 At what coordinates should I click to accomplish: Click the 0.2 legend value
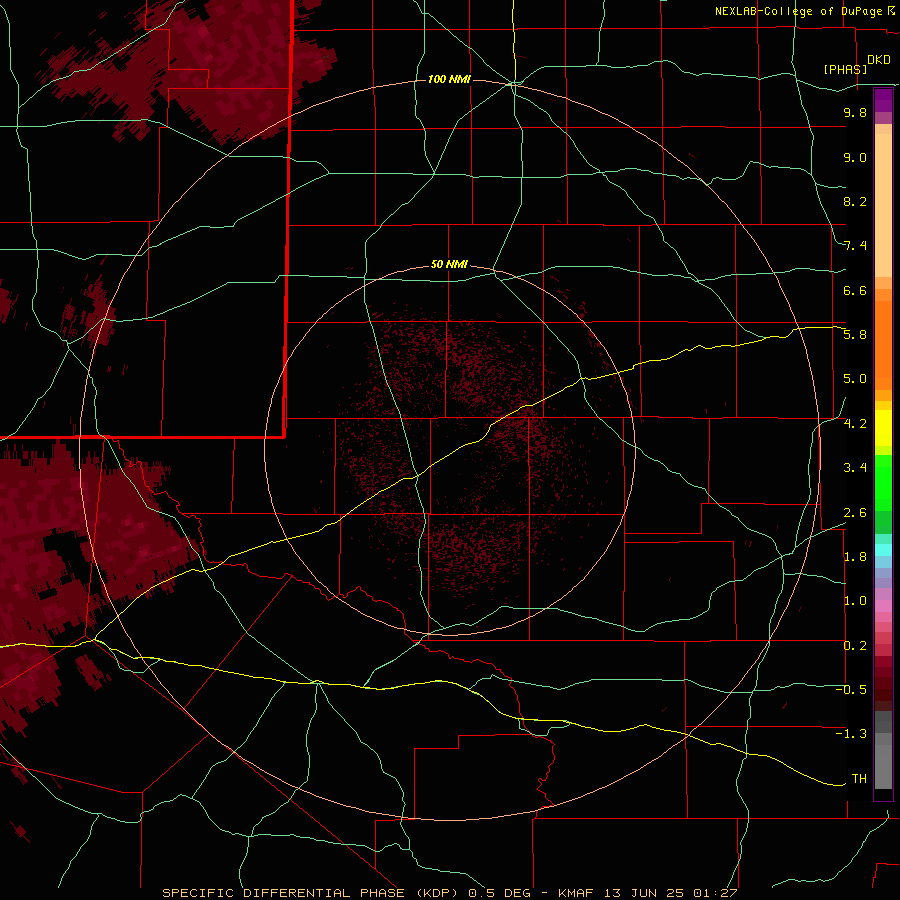[x=855, y=646]
